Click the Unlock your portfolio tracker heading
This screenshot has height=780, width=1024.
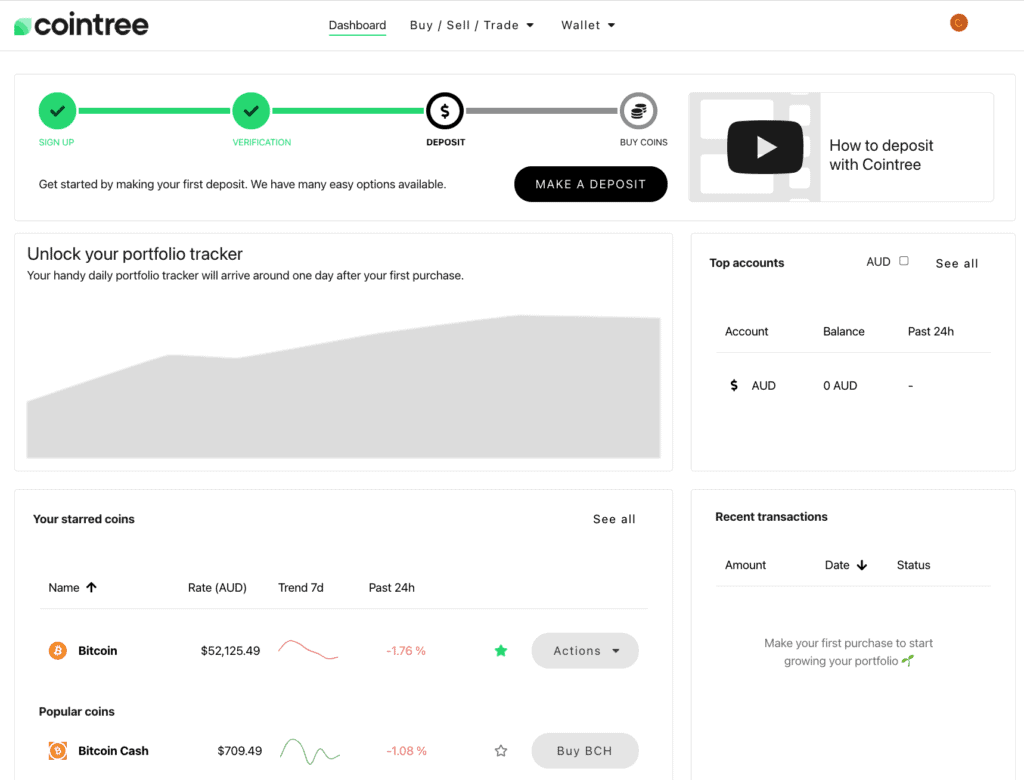[x=135, y=253]
